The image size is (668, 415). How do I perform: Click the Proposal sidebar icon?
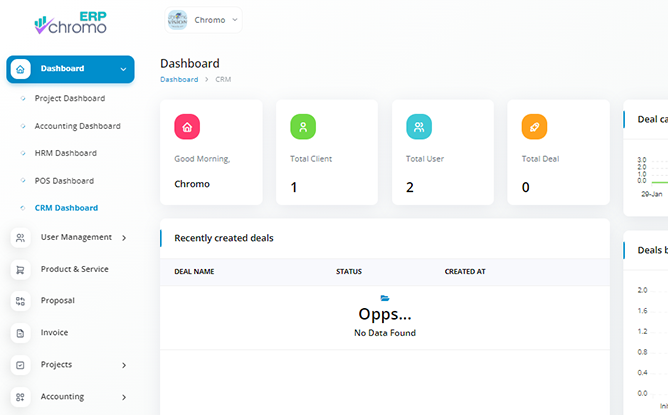point(21,301)
